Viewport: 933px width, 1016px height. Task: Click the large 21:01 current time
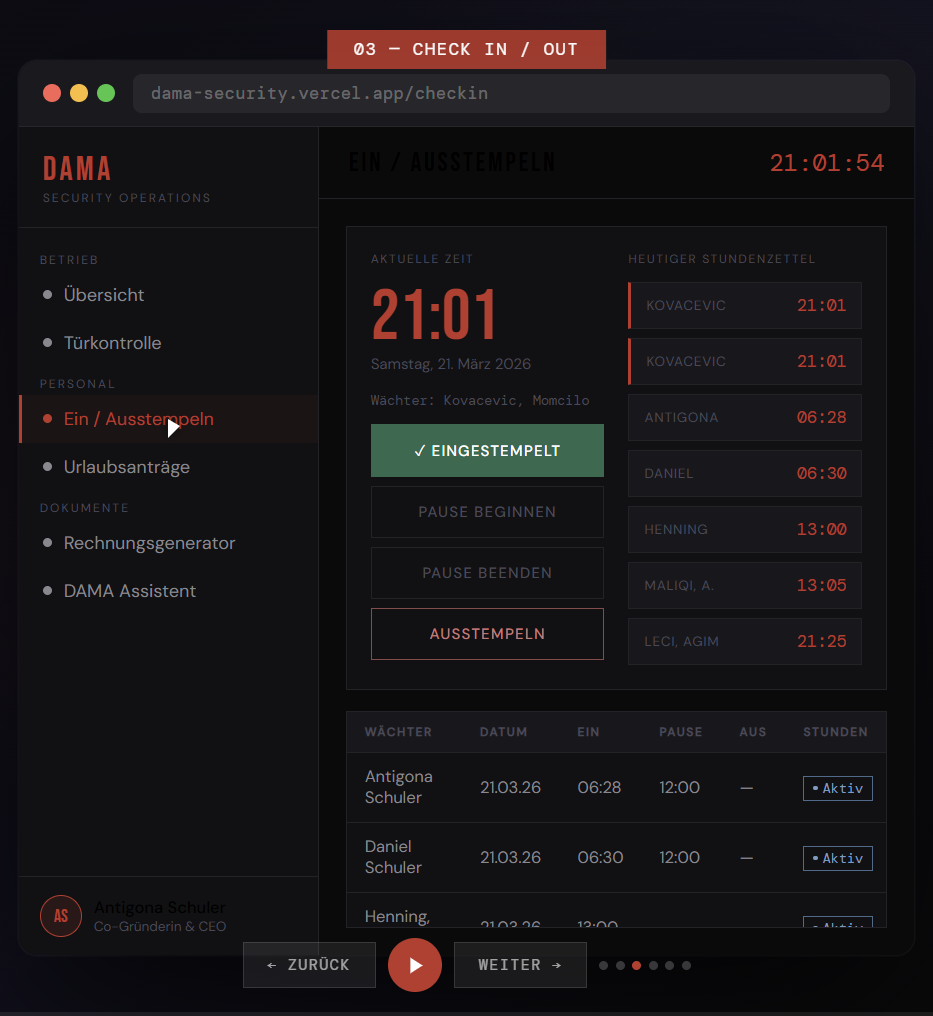434,315
